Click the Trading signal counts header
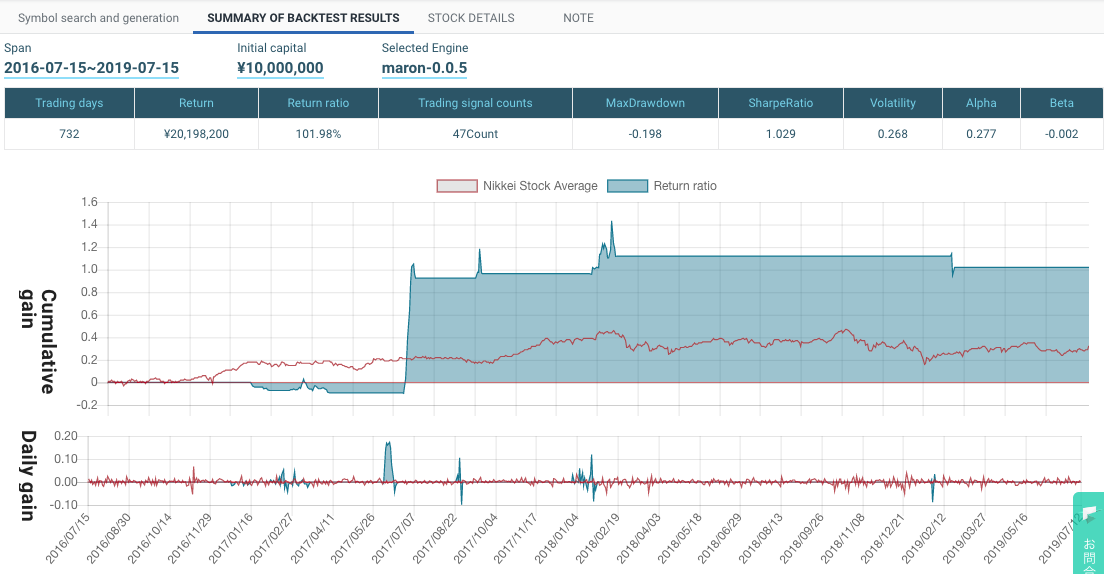 (x=475, y=103)
